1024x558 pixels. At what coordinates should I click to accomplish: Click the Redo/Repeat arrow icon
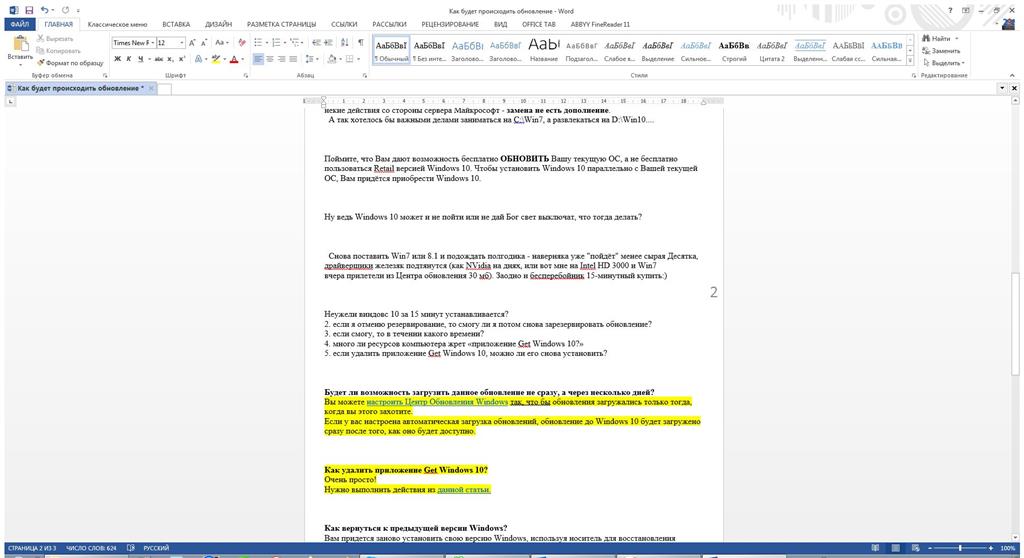coord(65,10)
